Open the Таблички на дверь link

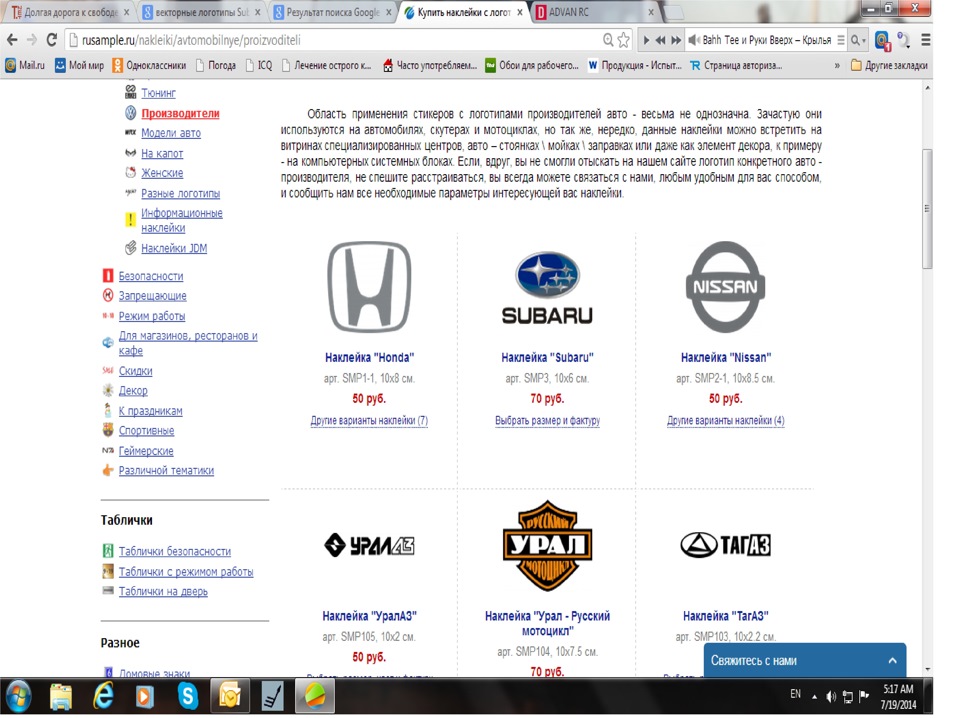[x=163, y=591]
